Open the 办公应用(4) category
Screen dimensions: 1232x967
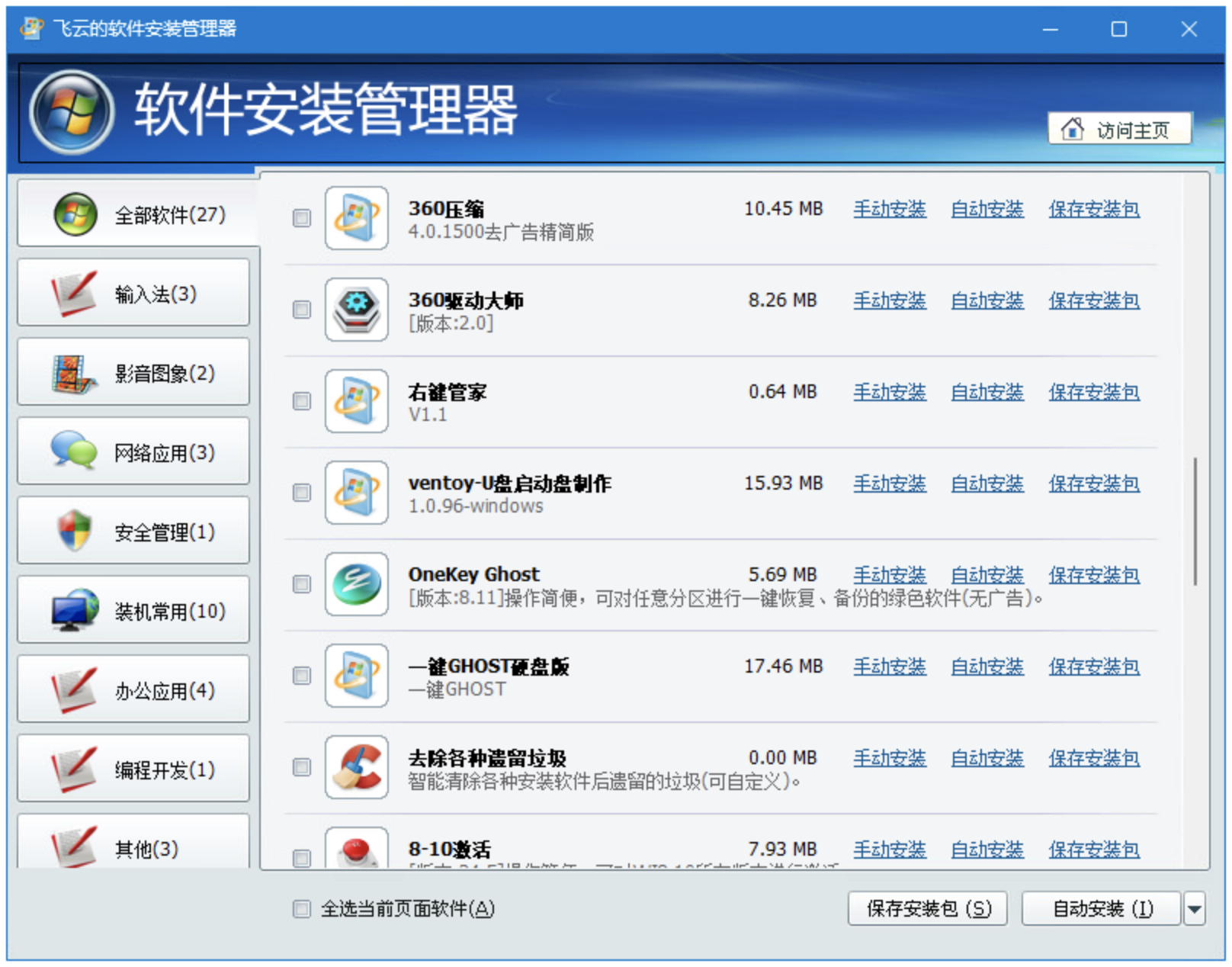tap(133, 690)
